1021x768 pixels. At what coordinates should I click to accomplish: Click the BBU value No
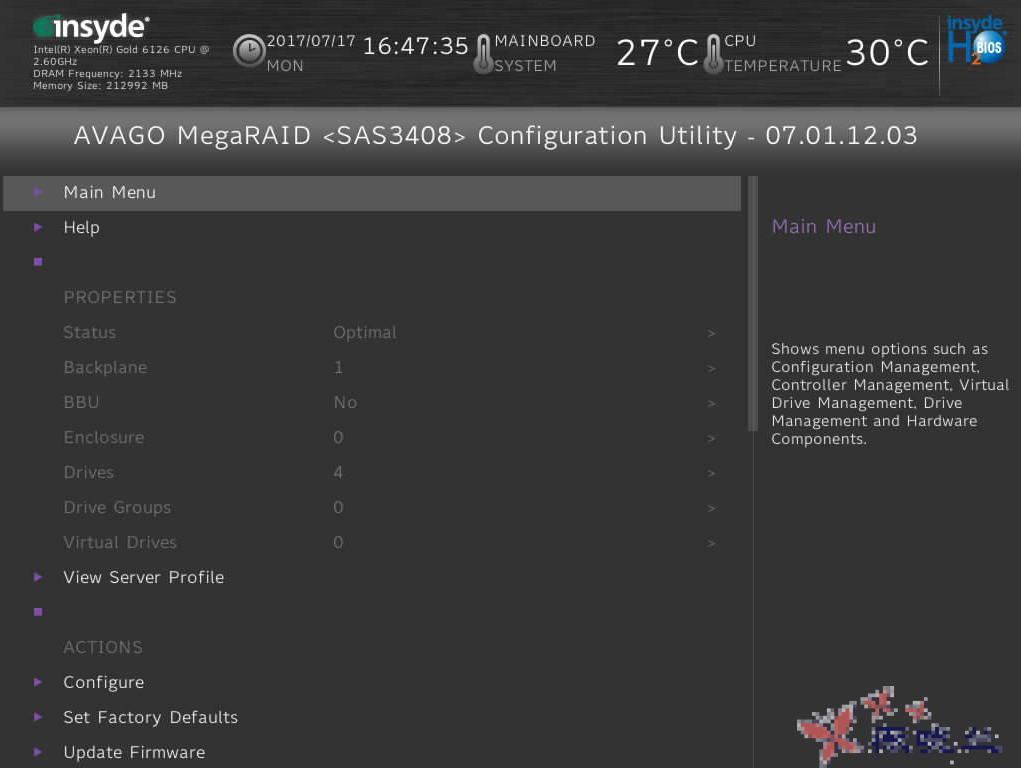[x=345, y=403]
